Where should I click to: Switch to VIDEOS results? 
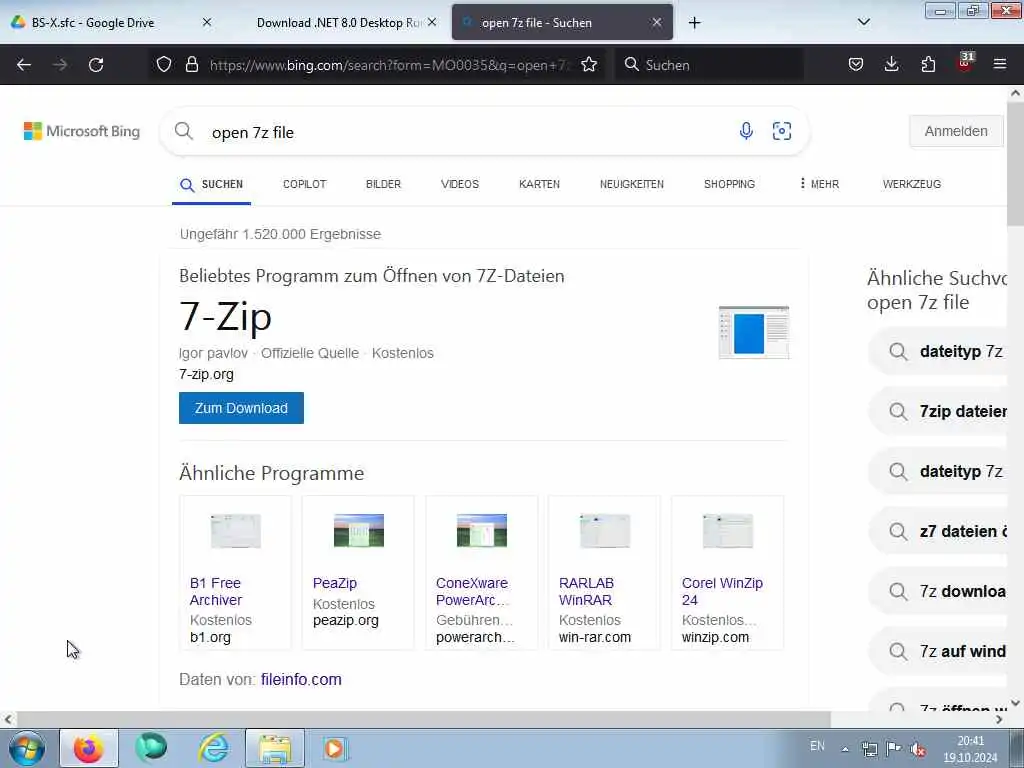tap(460, 184)
